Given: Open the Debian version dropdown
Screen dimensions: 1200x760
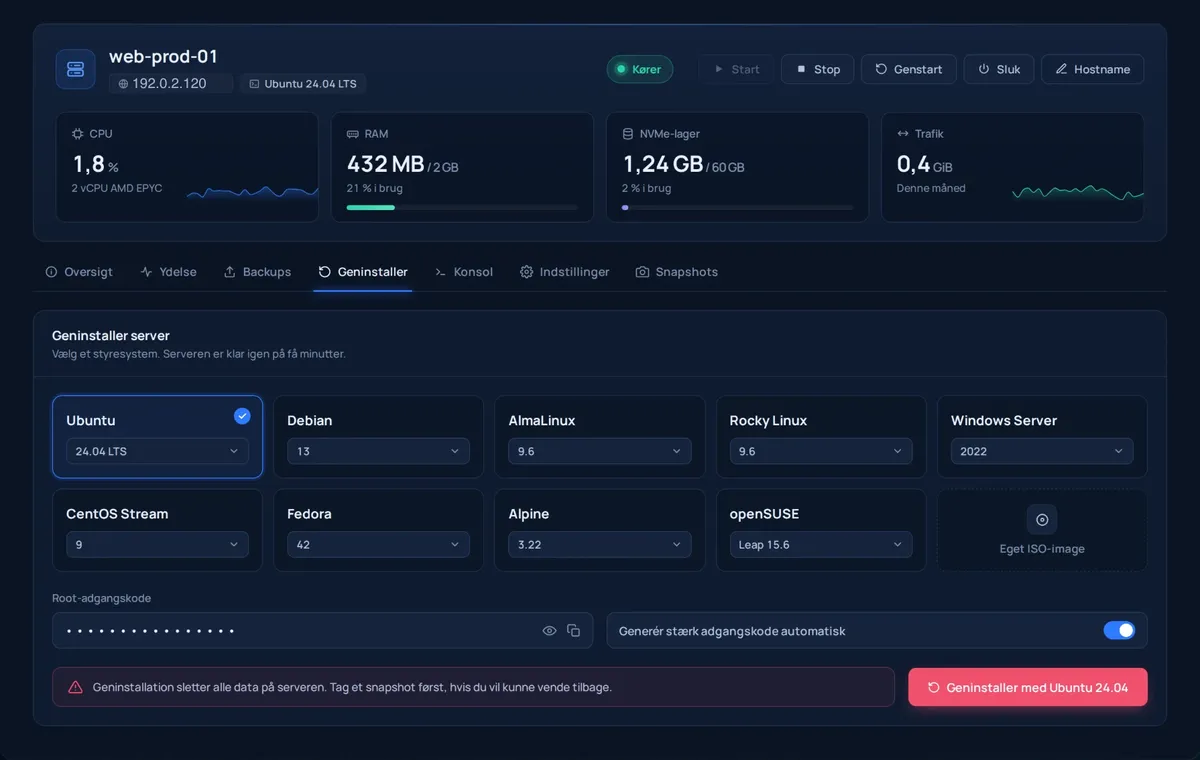Looking at the screenshot, I should (x=378, y=451).
